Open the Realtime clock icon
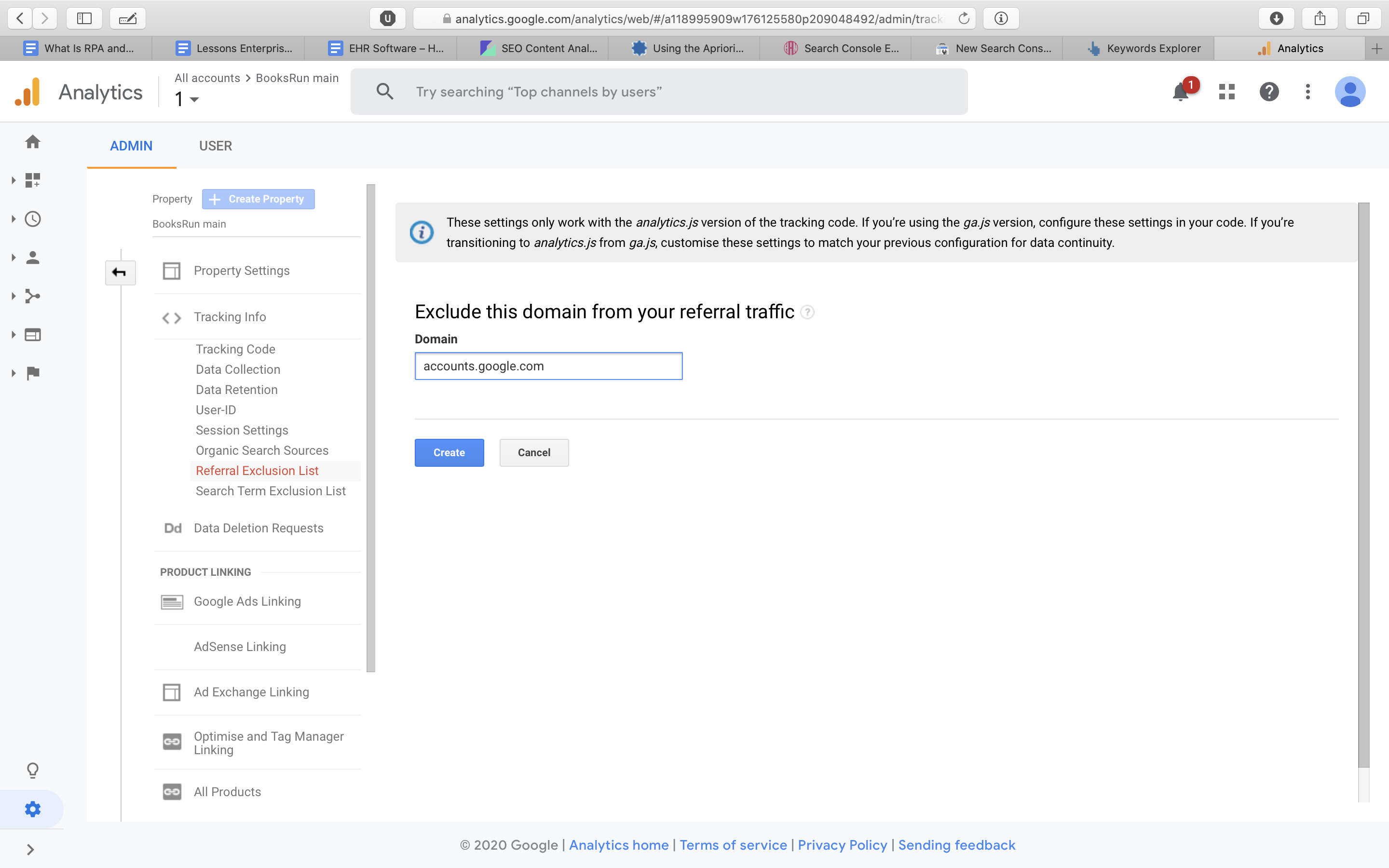The image size is (1389, 868). (x=33, y=219)
